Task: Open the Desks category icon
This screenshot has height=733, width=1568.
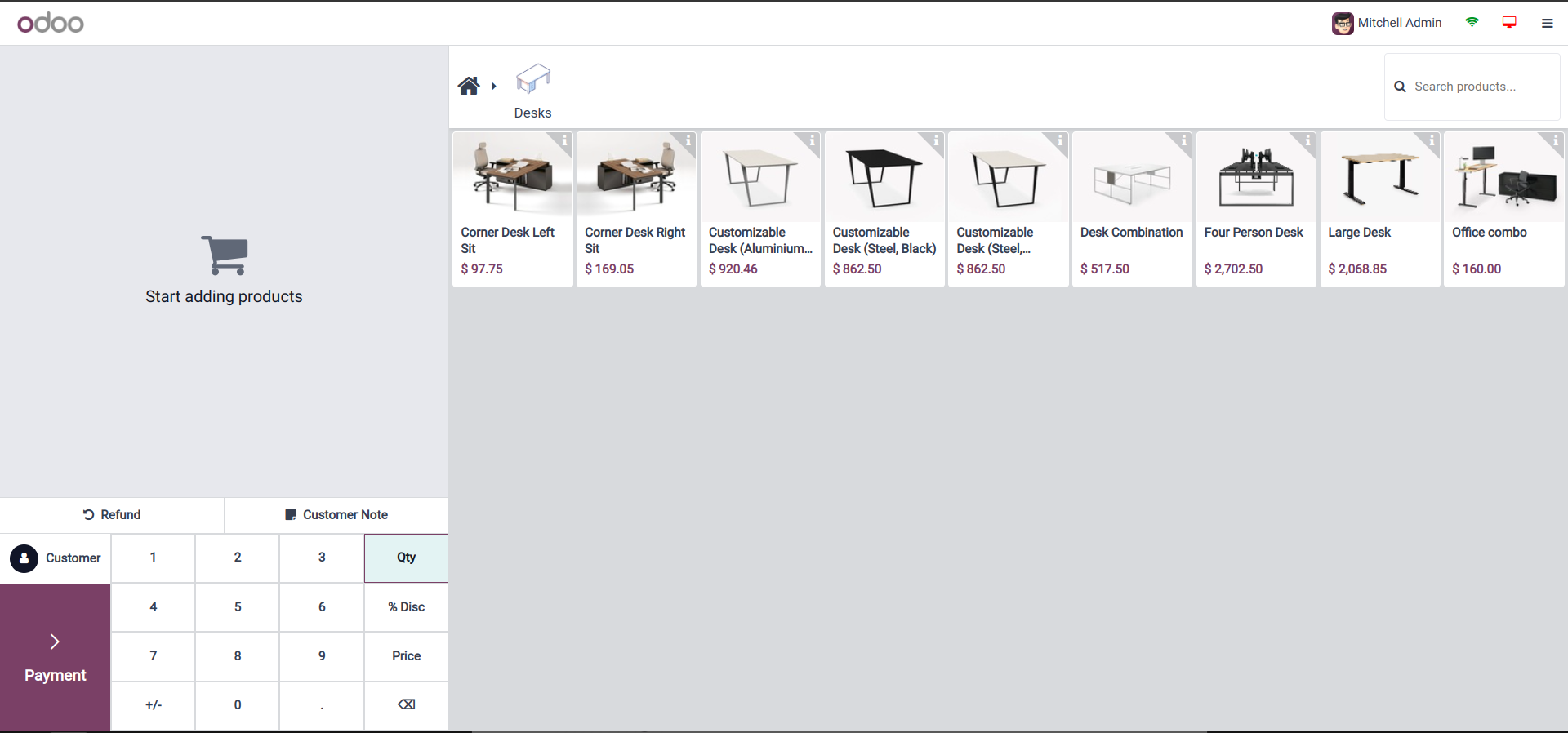Action: pos(532,80)
